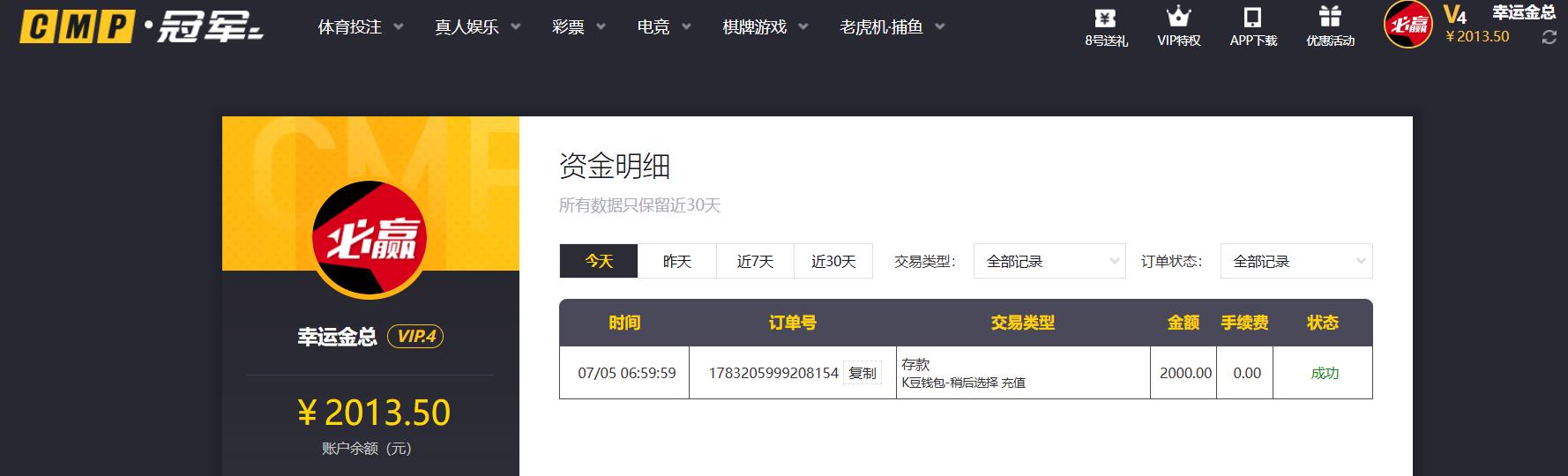Click the 成功 status cell
The width and height of the screenshot is (1568, 476).
(x=1325, y=373)
